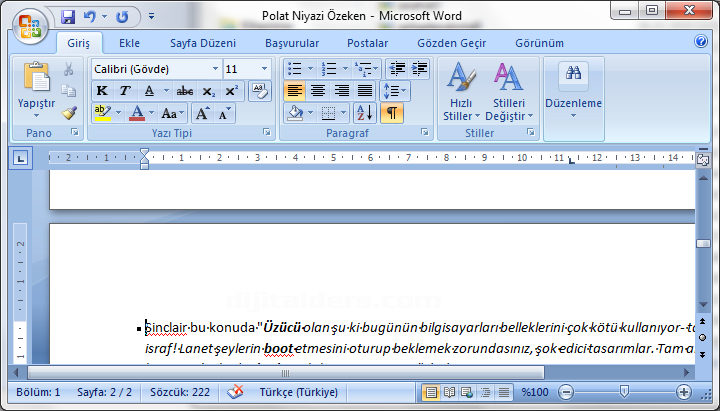Screen dimensions: 720x411
Task: Open the Change Case (Aa) dropdown
Action: 172,113
